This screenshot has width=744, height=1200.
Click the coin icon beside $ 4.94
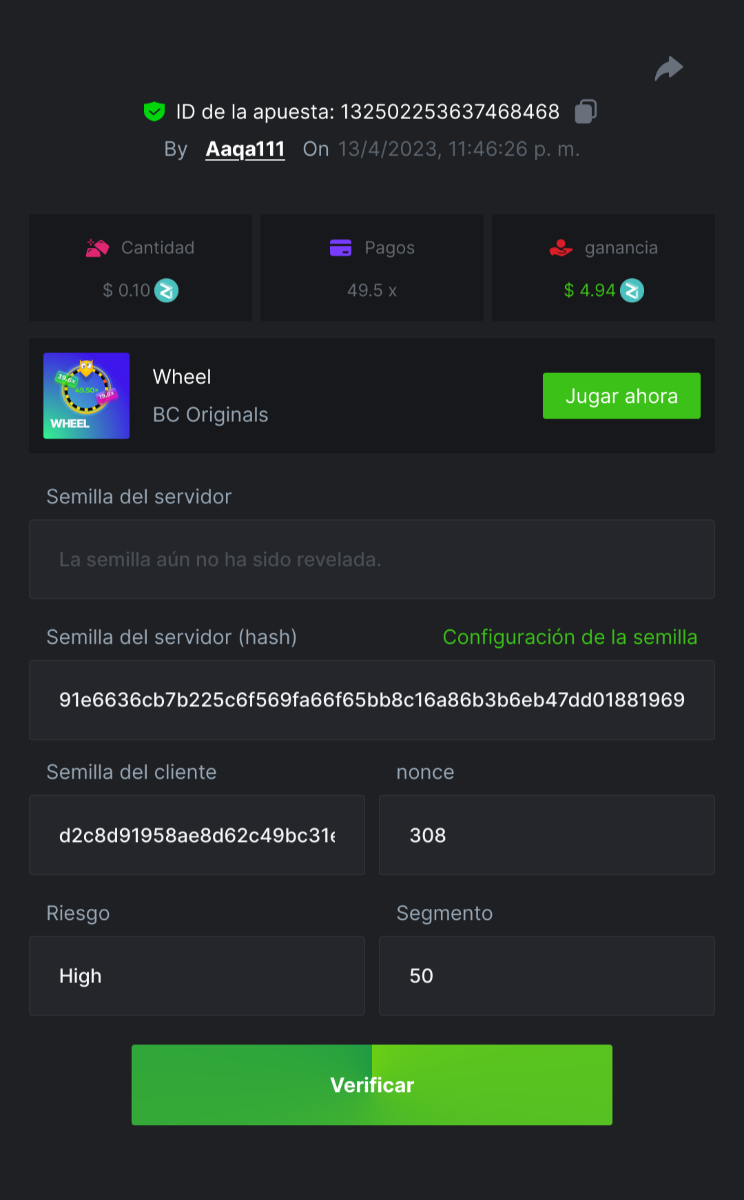[x=632, y=291]
